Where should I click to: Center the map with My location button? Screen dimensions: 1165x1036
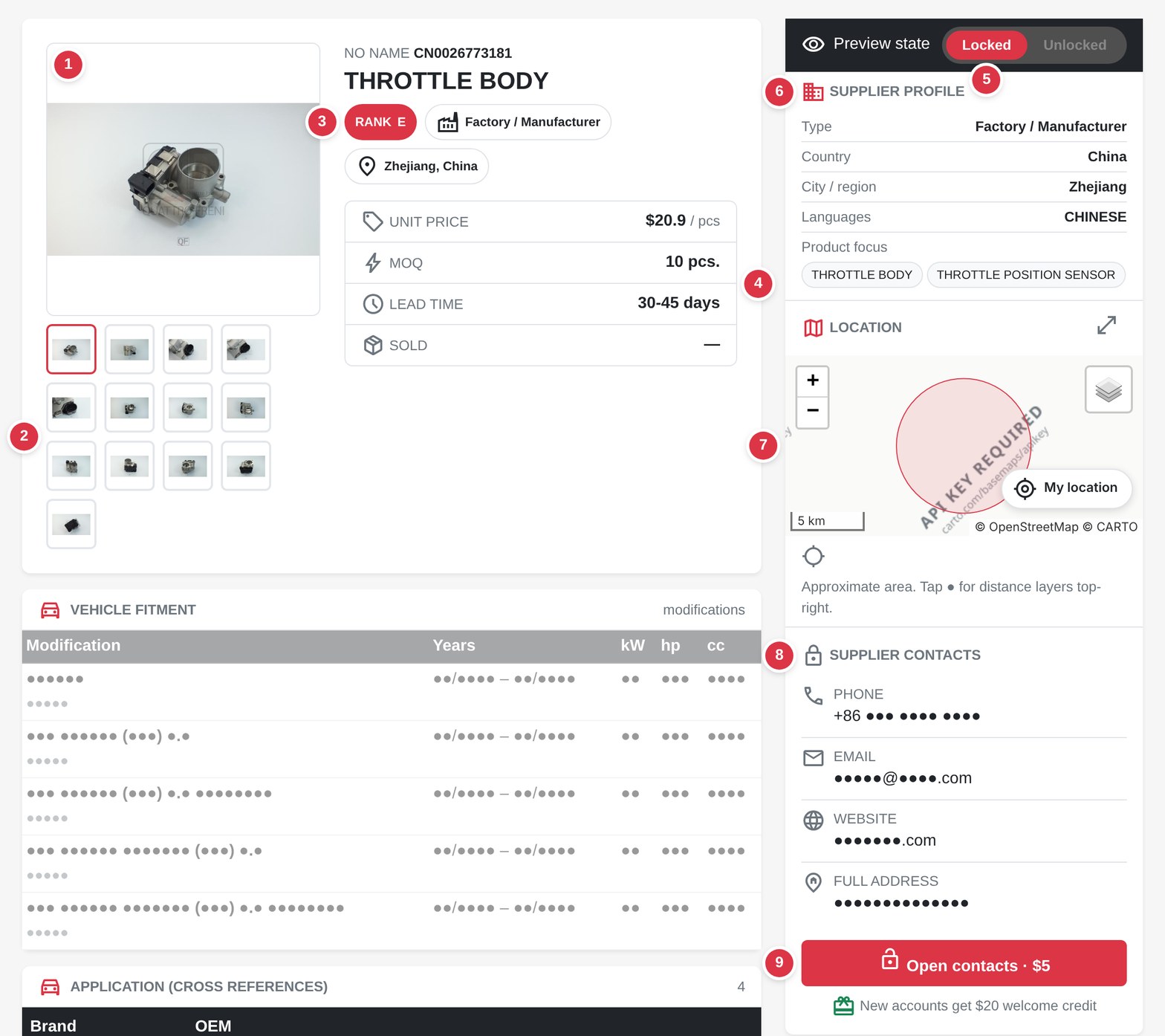[x=1066, y=488]
